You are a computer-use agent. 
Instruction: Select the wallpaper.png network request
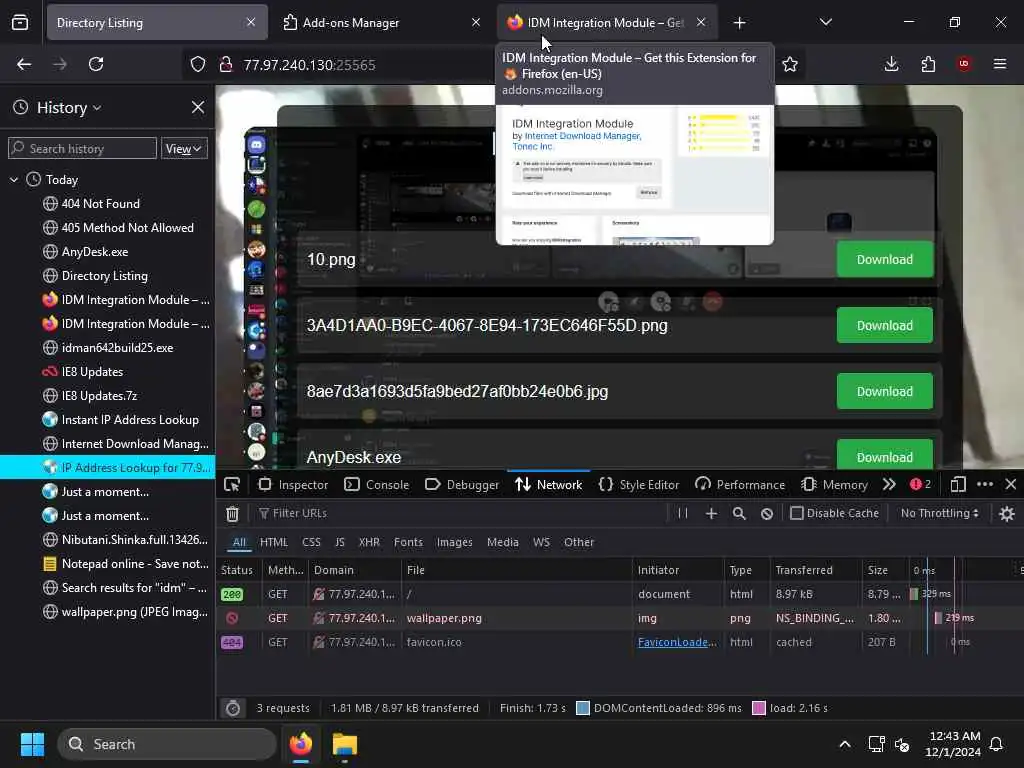point(619,618)
